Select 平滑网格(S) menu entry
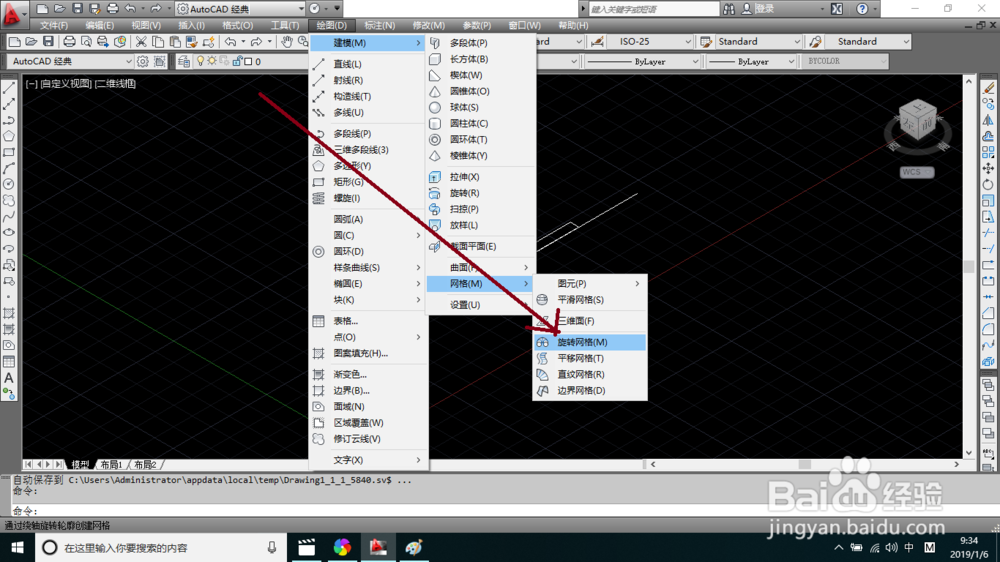 590,300
